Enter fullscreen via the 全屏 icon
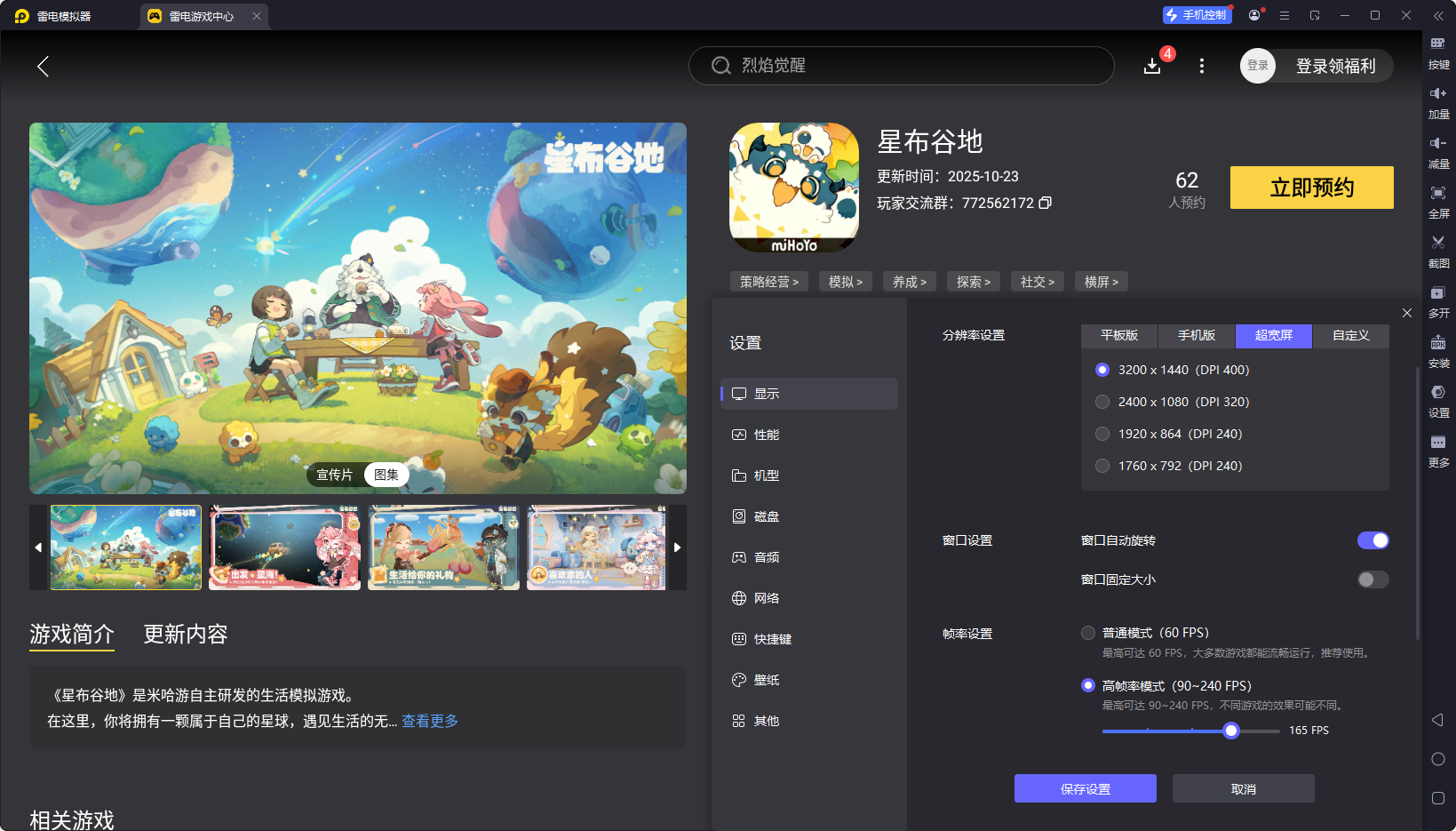Screen dimensions: 1456x831 pos(1439,201)
